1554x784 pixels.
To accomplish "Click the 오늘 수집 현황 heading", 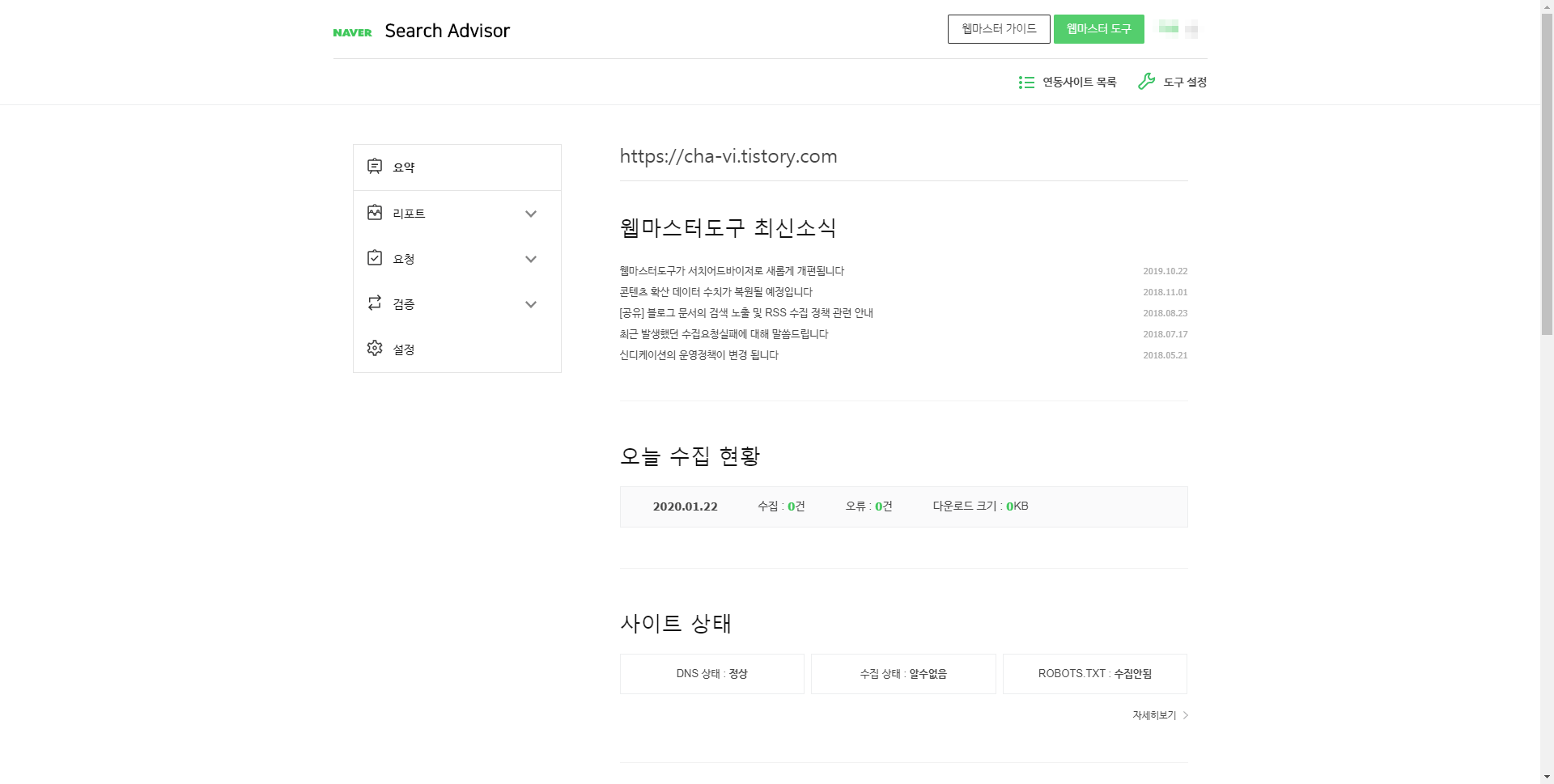I will coord(690,456).
